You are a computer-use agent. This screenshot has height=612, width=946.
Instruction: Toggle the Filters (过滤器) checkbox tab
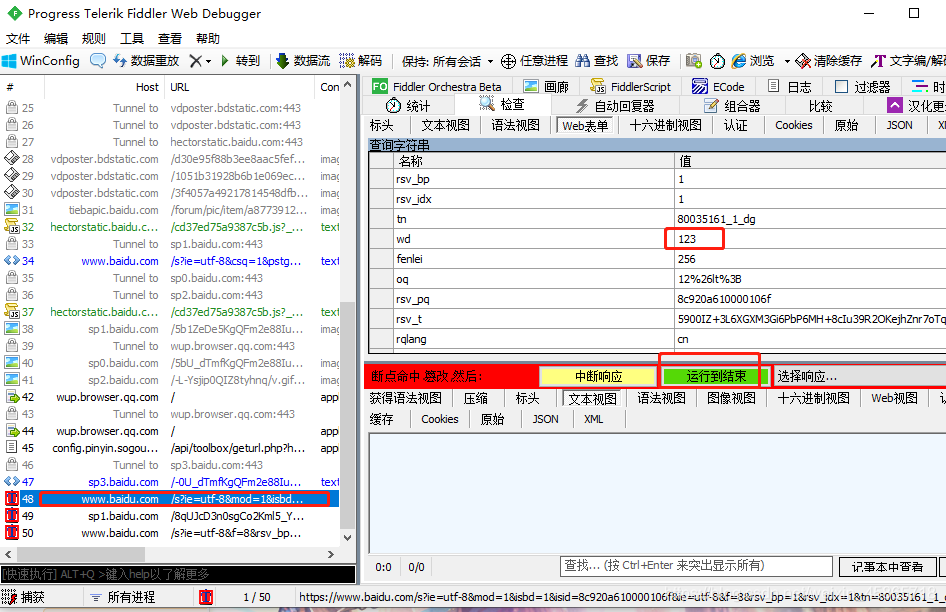coord(863,87)
